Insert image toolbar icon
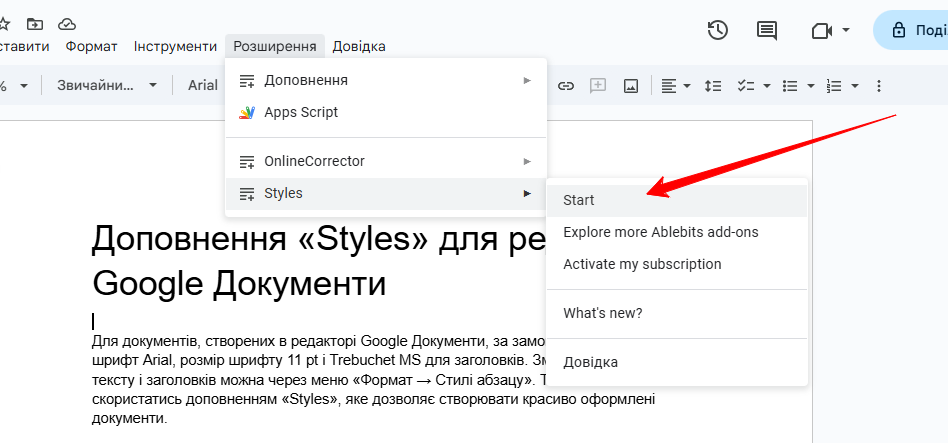This screenshot has height=443, width=948. pyautogui.click(x=631, y=86)
